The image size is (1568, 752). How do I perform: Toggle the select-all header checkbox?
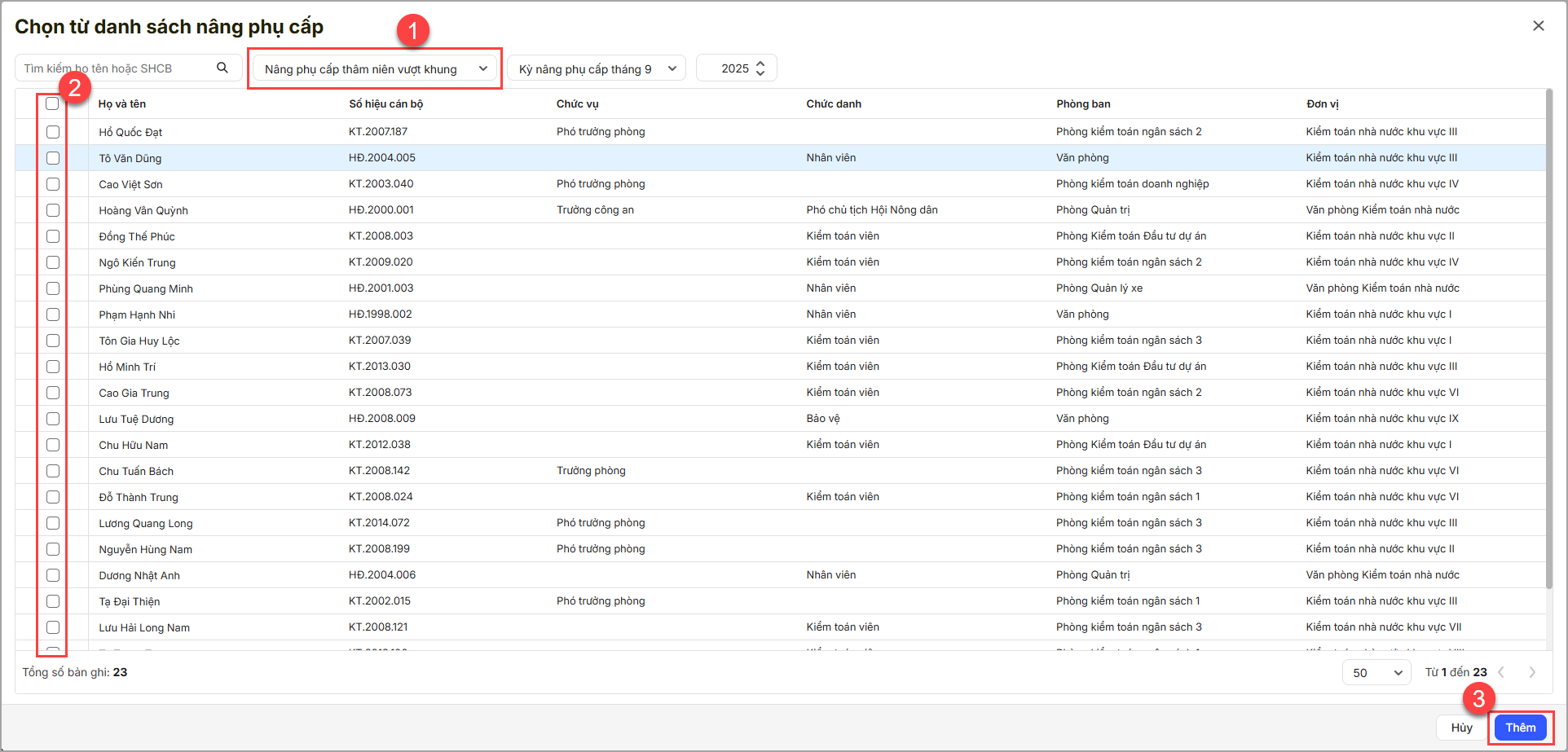click(52, 103)
